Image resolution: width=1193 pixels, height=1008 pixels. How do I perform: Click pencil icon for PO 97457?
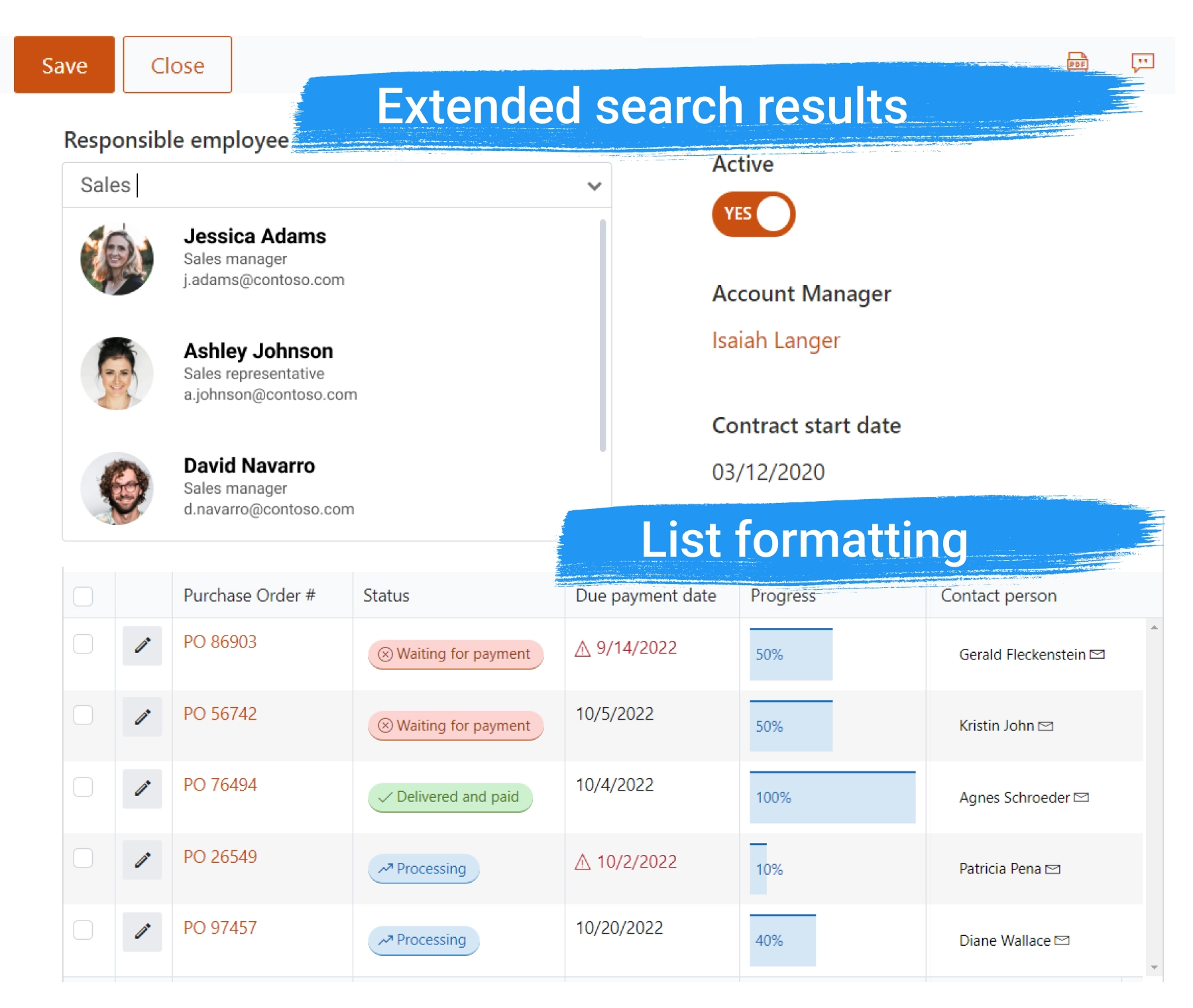142,932
